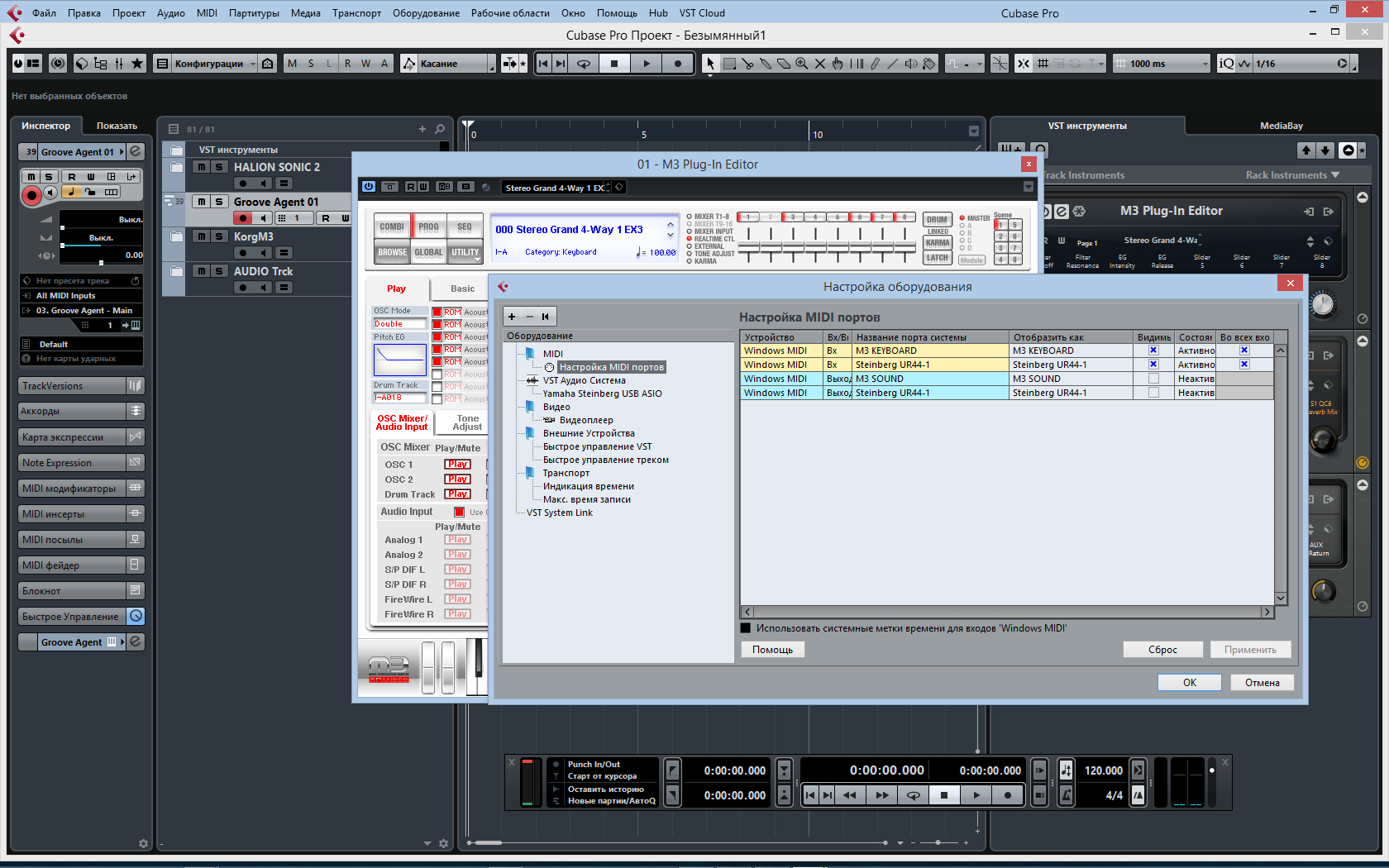This screenshot has width=1389, height=868.
Task: Enable visibility for M3 SOUND output
Action: [x=1153, y=379]
